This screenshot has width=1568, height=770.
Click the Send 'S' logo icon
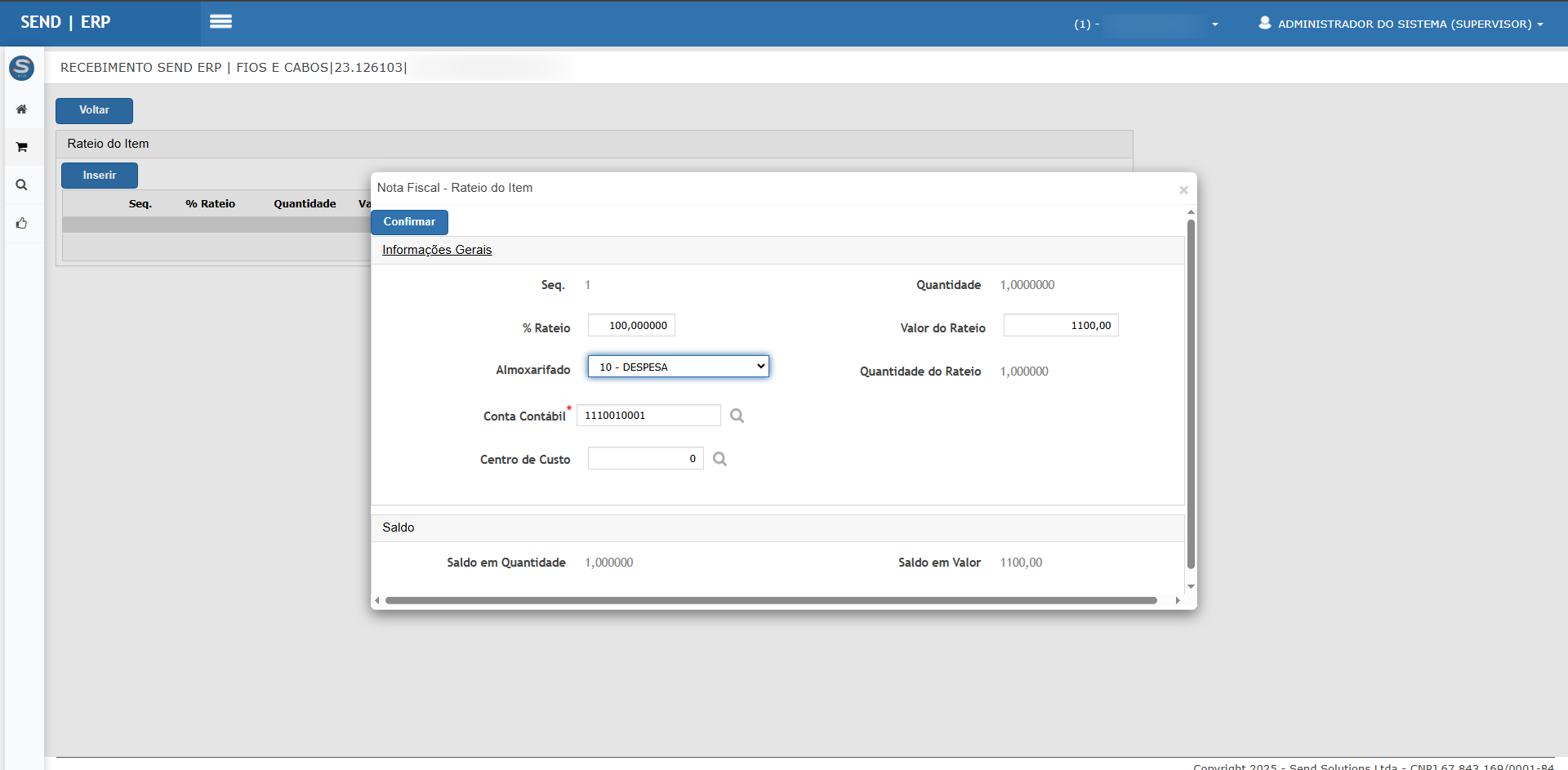22,68
